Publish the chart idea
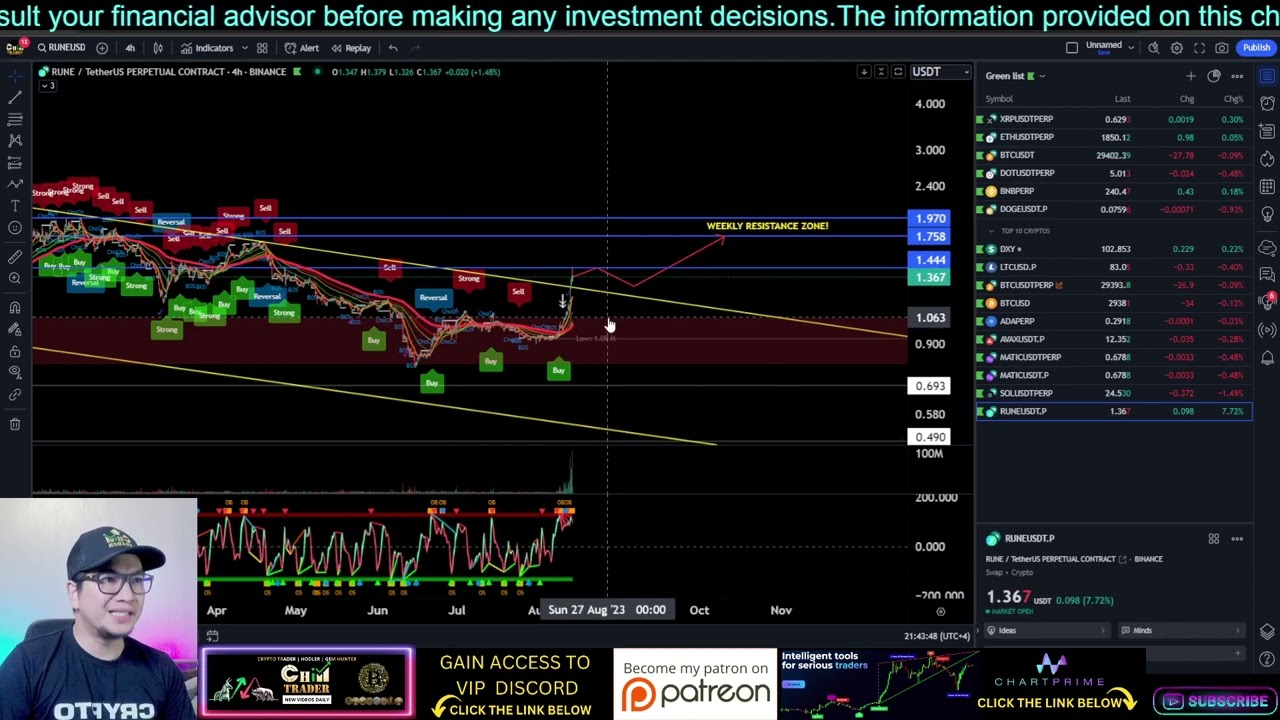The image size is (1280, 720). (1256, 48)
